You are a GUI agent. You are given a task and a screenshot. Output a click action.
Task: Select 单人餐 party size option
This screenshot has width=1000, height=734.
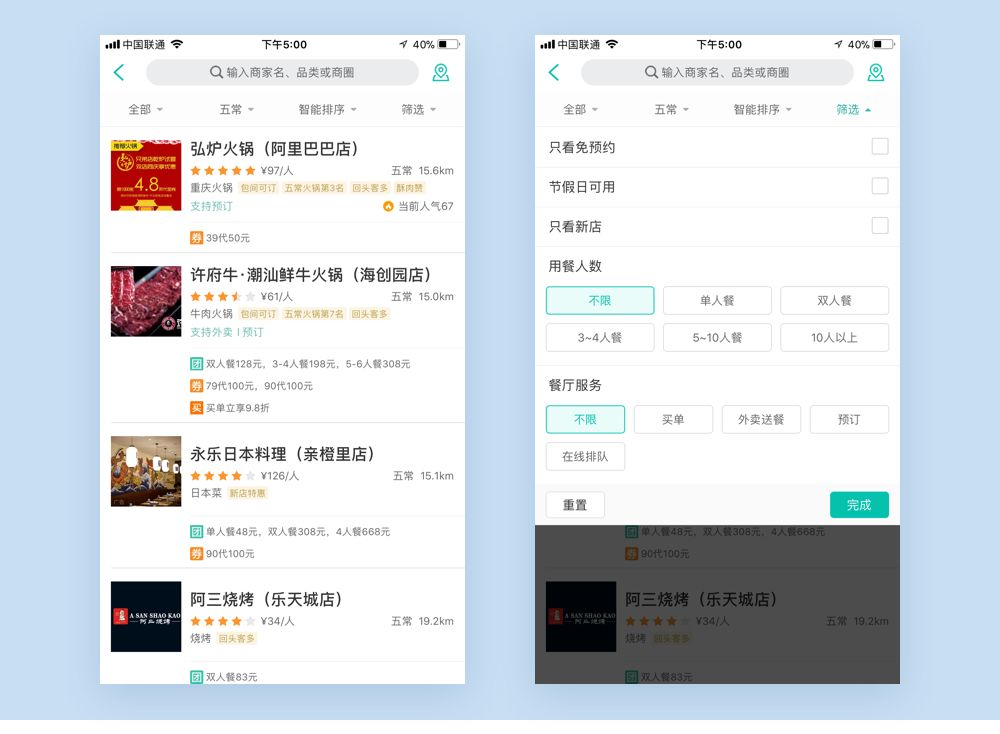pyautogui.click(x=717, y=300)
